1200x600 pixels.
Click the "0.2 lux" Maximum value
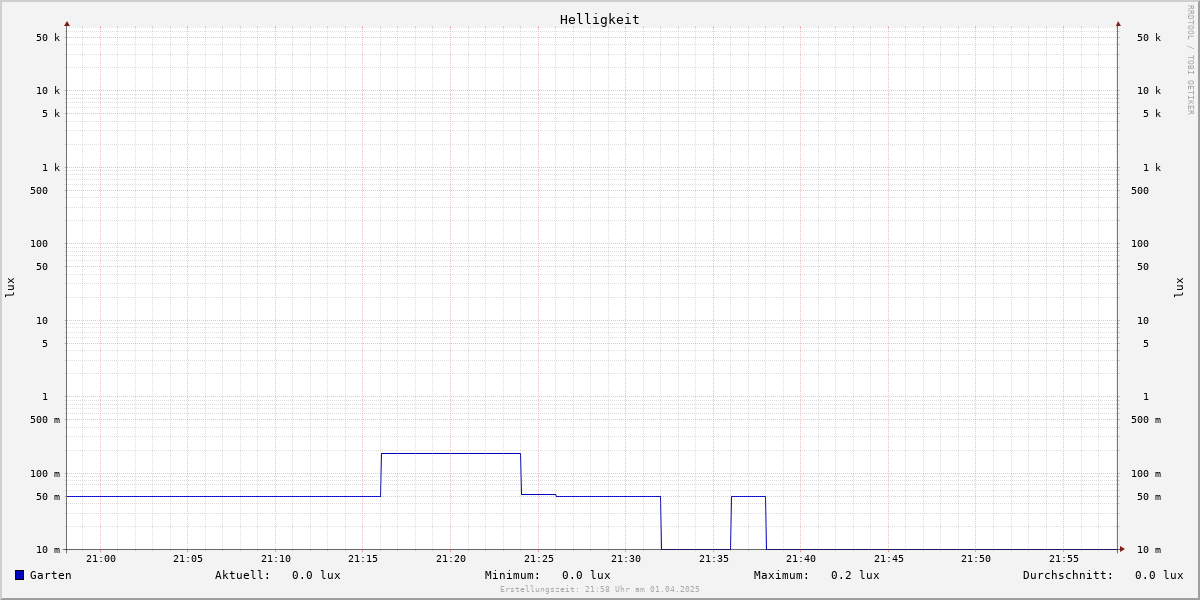(x=855, y=575)
